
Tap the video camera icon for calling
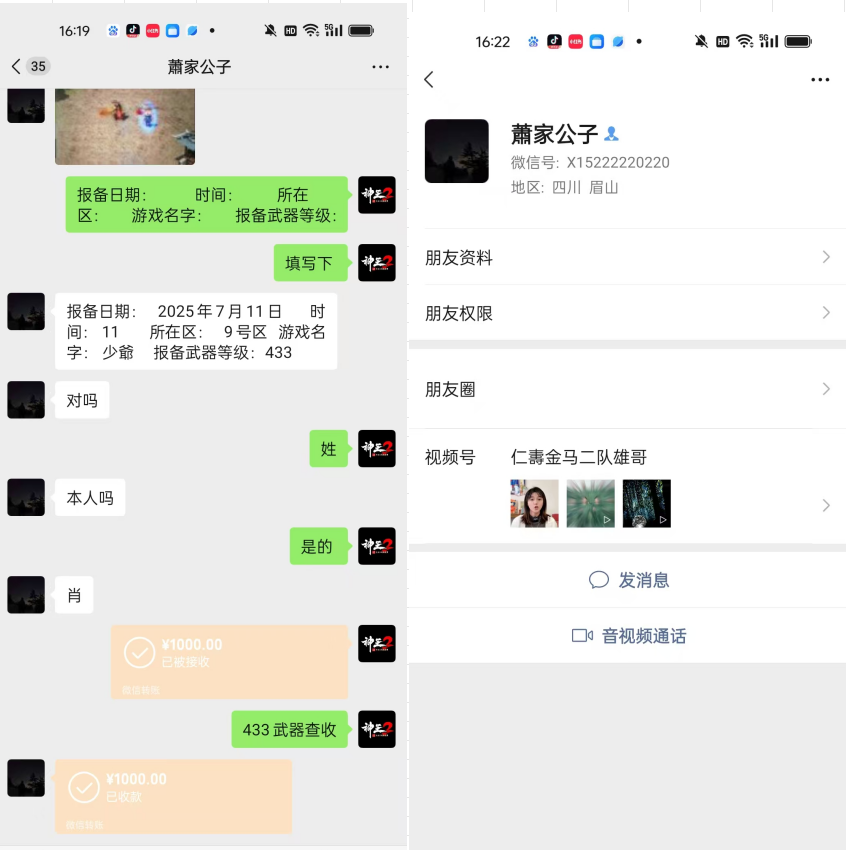(x=582, y=635)
